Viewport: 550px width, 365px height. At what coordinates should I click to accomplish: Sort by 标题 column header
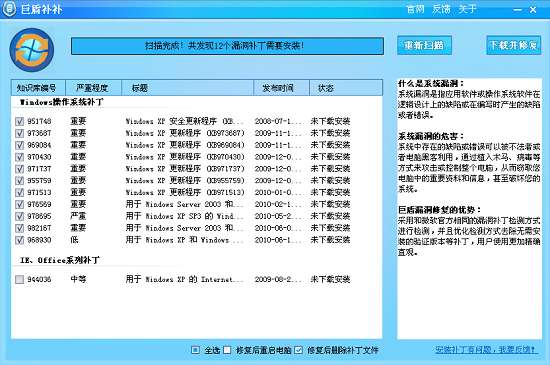187,88
